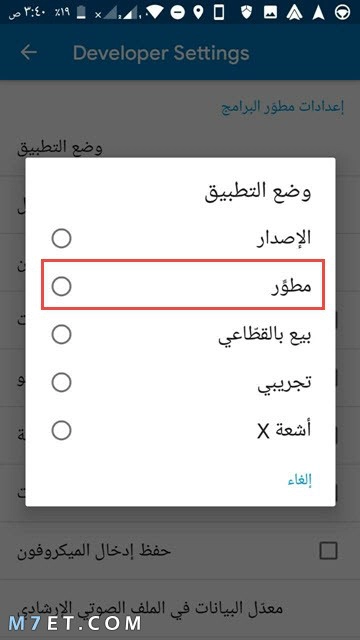Tap the shield notification icon
The image size is (360, 640).
[x=246, y=13]
